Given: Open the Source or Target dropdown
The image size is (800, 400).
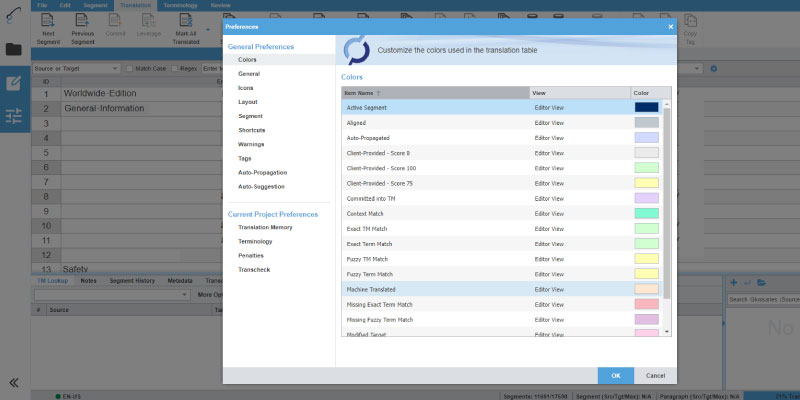Looking at the screenshot, I should tap(76, 68).
